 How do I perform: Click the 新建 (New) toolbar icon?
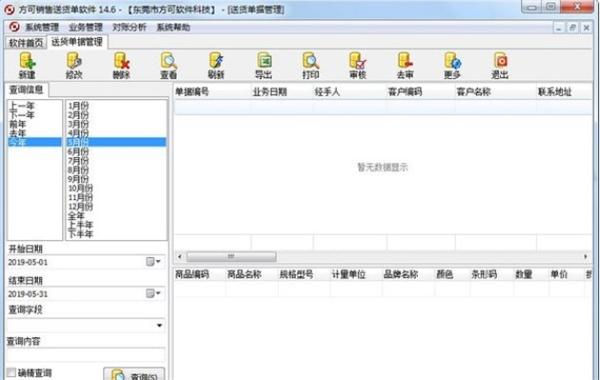point(27,66)
